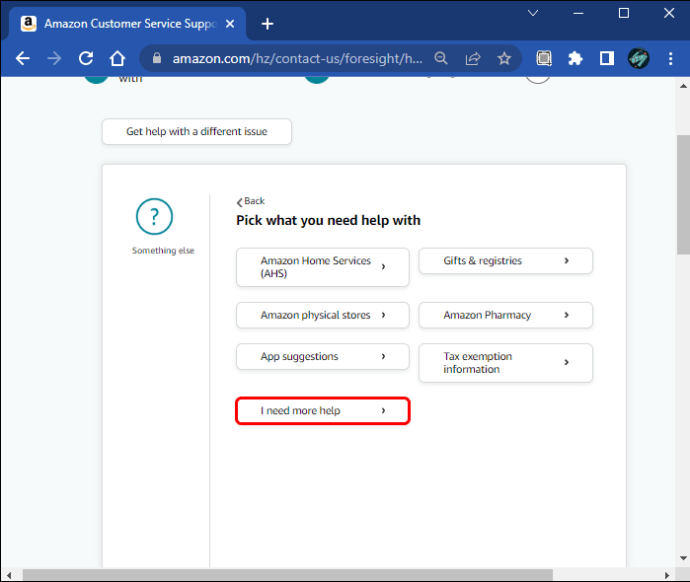Click the browser forward arrow
The width and height of the screenshot is (690, 582).
[54, 58]
